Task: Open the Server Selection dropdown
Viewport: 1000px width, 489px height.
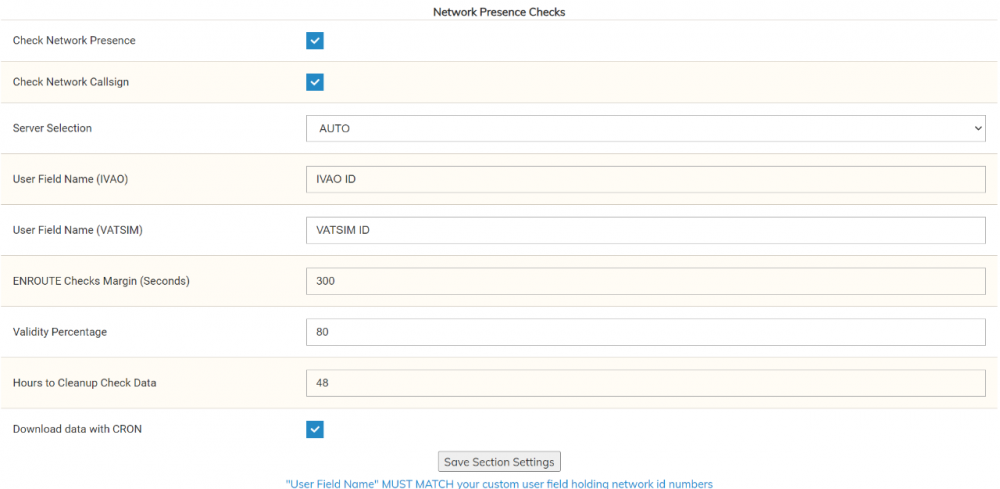Action: coord(645,129)
